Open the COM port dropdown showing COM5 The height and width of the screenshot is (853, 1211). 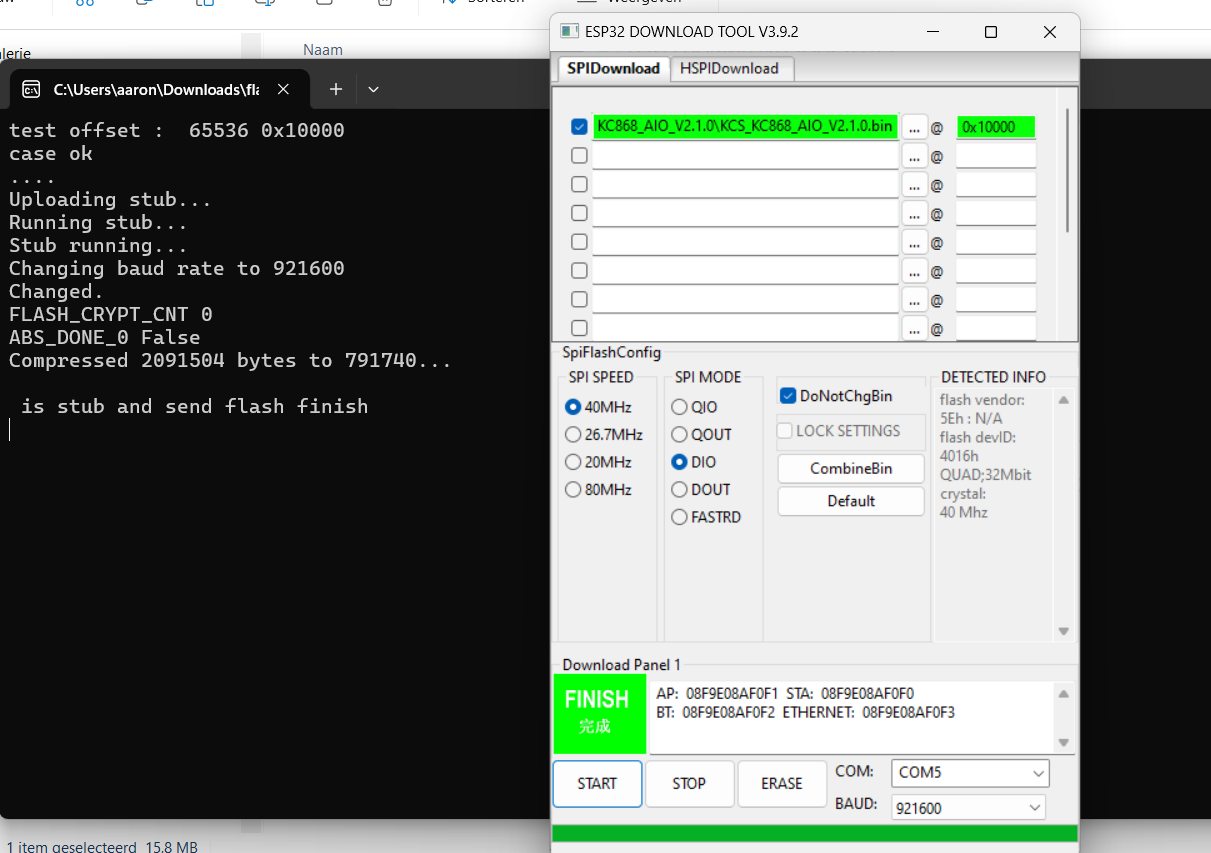pyautogui.click(x=969, y=773)
